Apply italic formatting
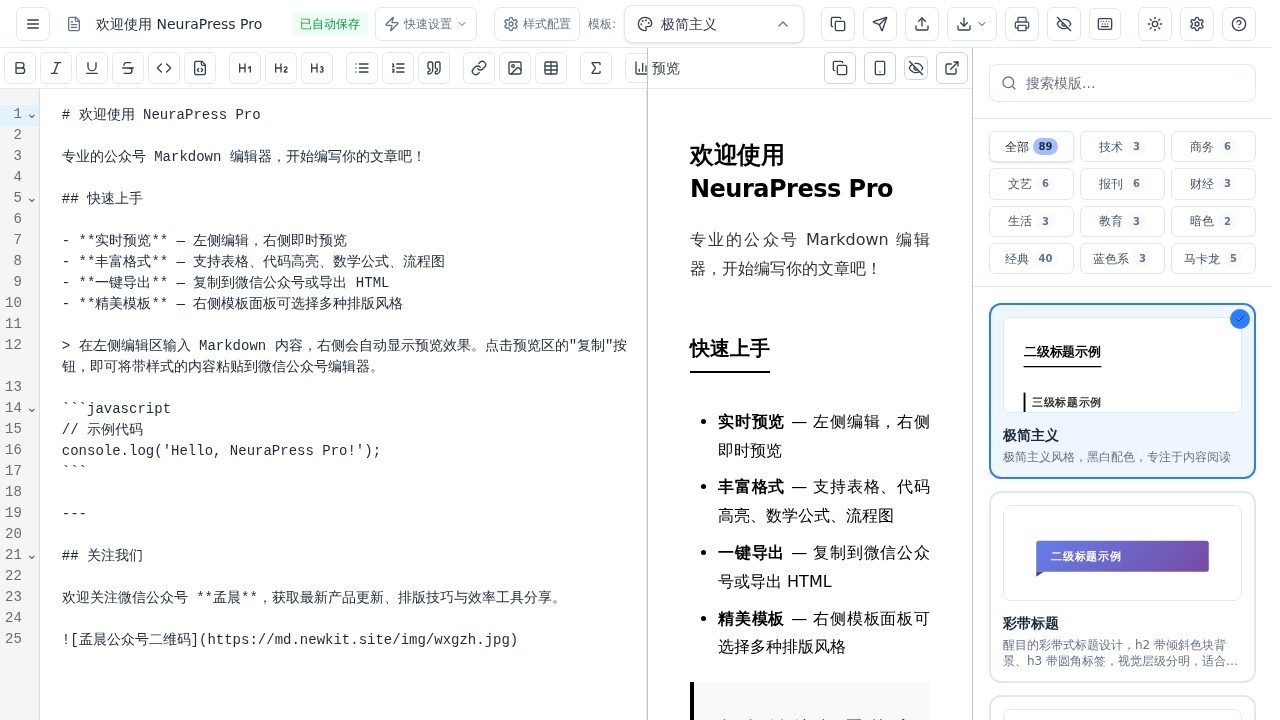This screenshot has height=720, width=1280. pos(56,68)
